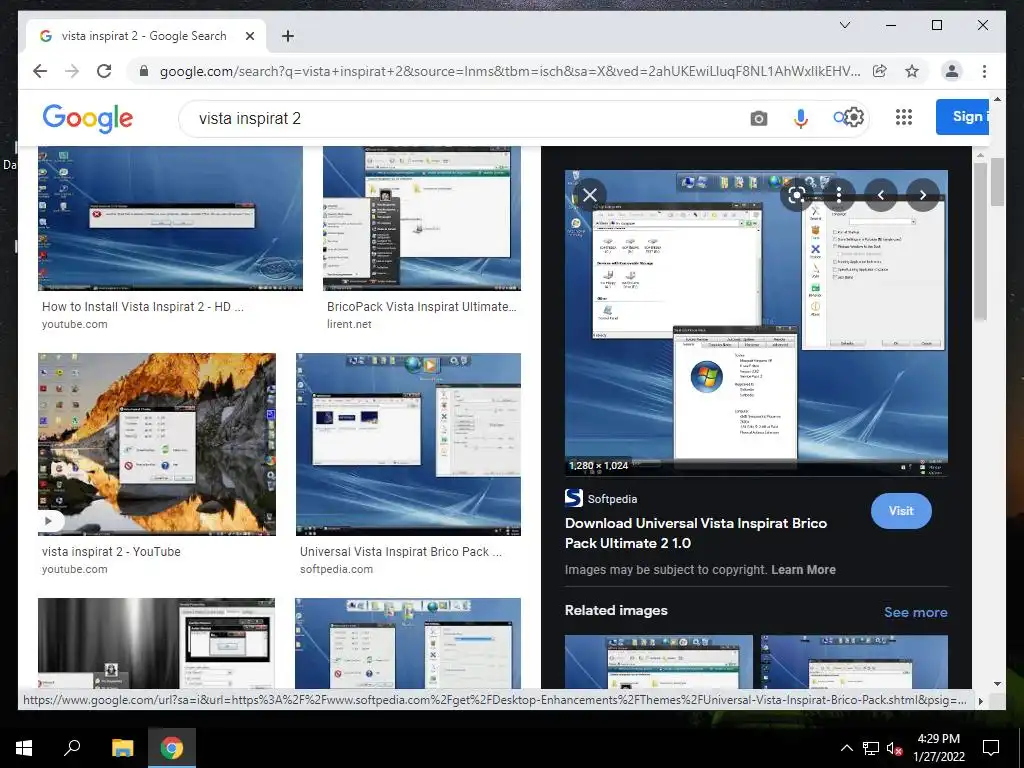
Task: Click the Google logo
Action: 88,118
